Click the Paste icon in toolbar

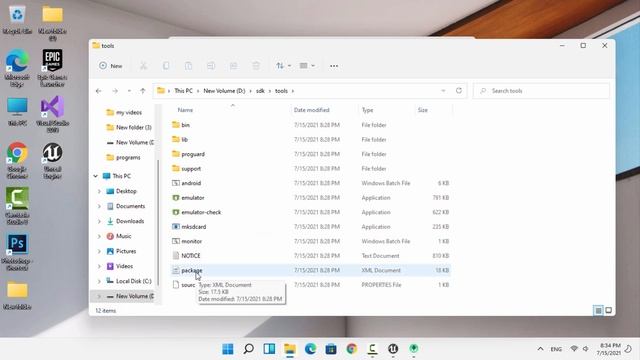(x=188, y=66)
